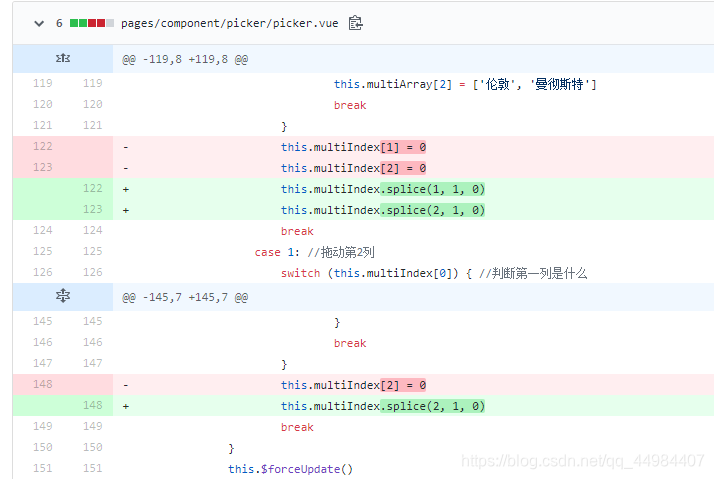Click the this.$forceUpdate() code line
Image resolution: width=714 pixels, height=479 pixels.
(291, 469)
